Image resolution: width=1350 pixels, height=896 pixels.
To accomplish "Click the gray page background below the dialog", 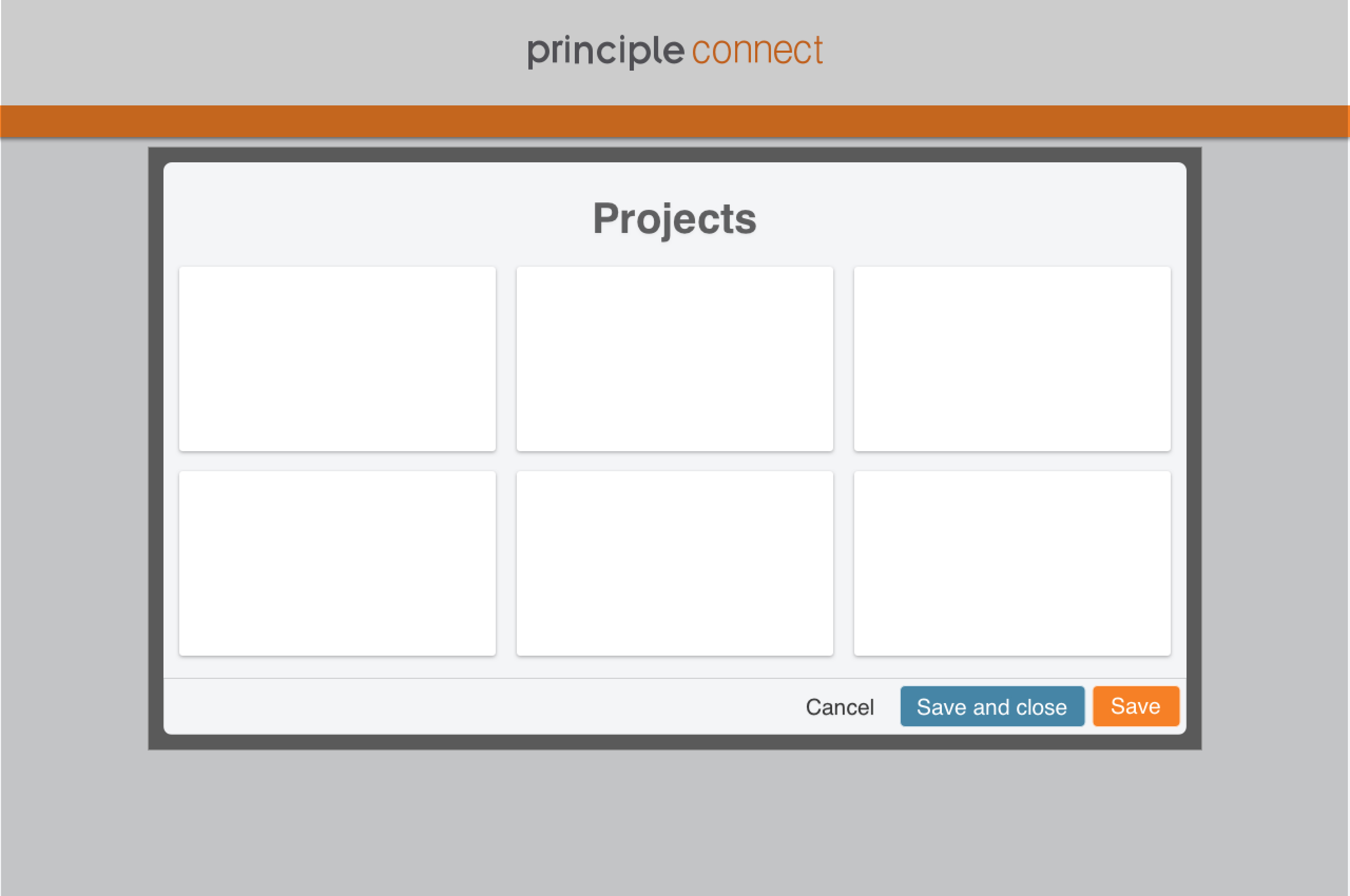I will coord(674,823).
